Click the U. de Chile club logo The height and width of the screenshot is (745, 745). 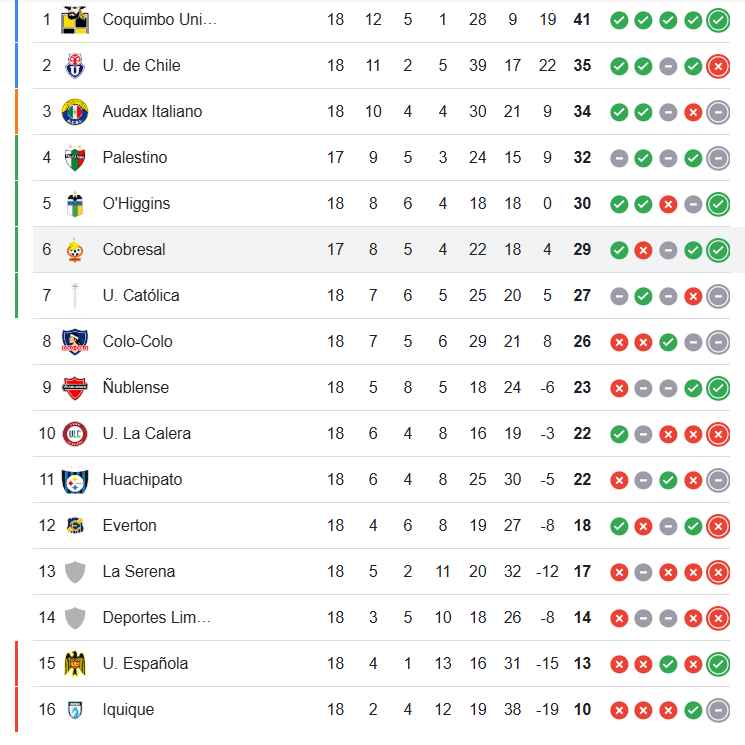pos(75,66)
